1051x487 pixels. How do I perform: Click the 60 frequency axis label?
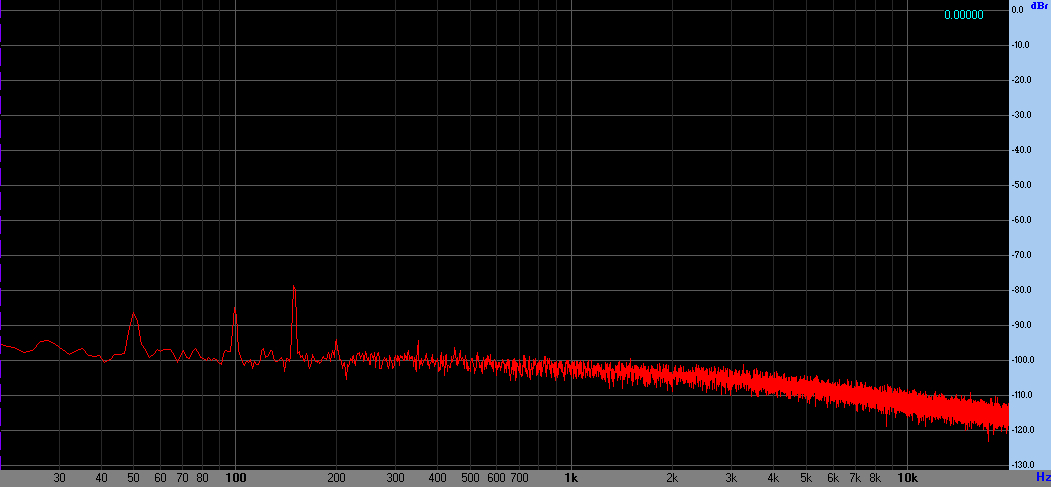point(160,478)
